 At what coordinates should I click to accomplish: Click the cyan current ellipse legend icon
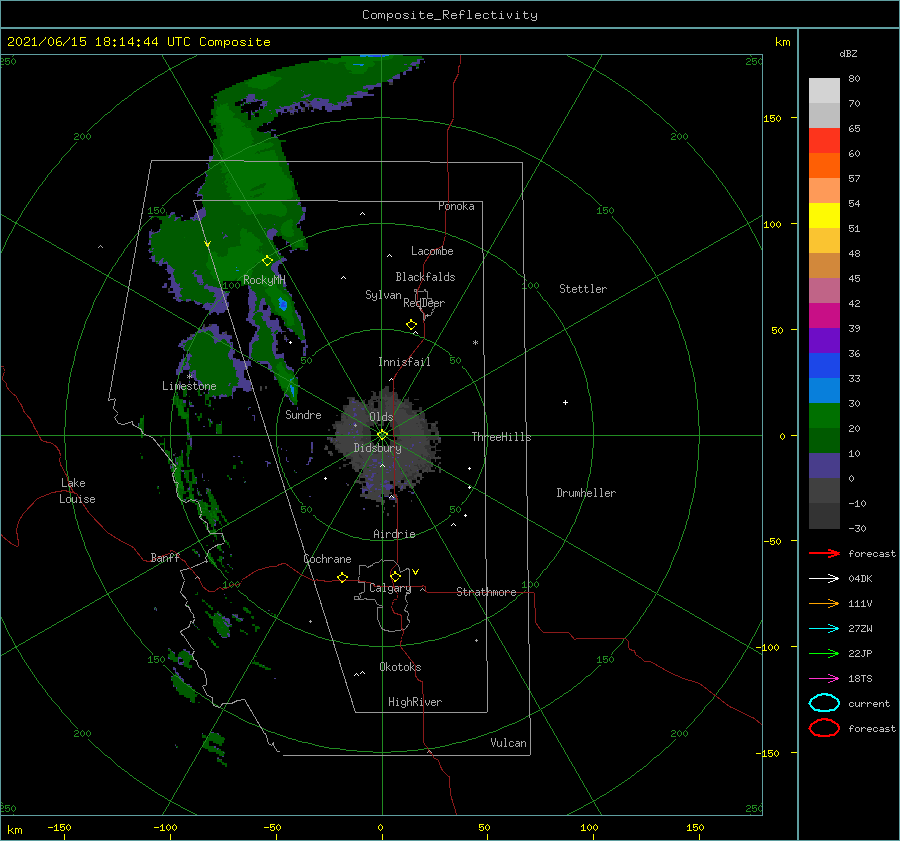pos(824,703)
